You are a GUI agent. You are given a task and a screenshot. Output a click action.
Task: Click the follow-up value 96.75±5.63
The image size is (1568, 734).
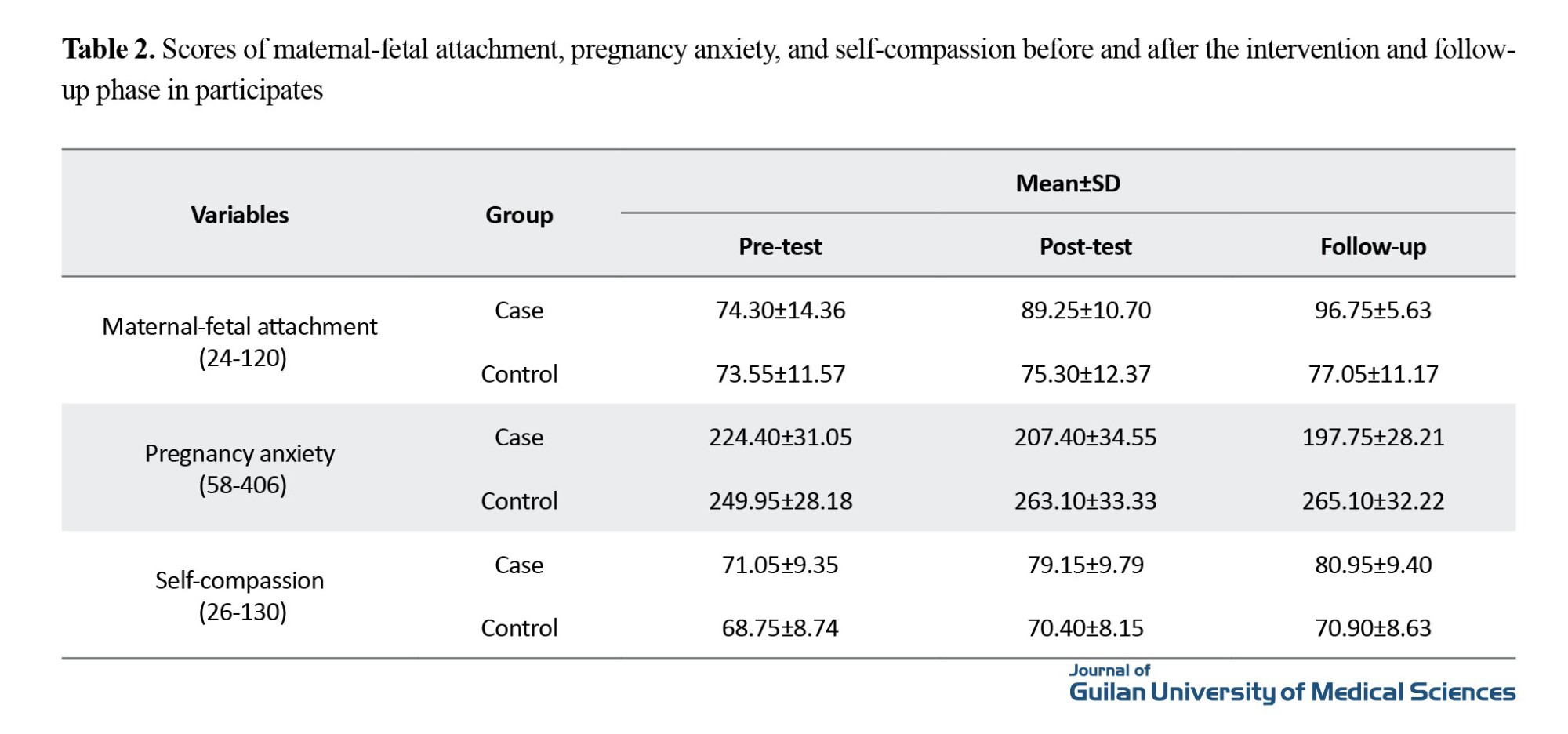pyautogui.click(x=1373, y=311)
